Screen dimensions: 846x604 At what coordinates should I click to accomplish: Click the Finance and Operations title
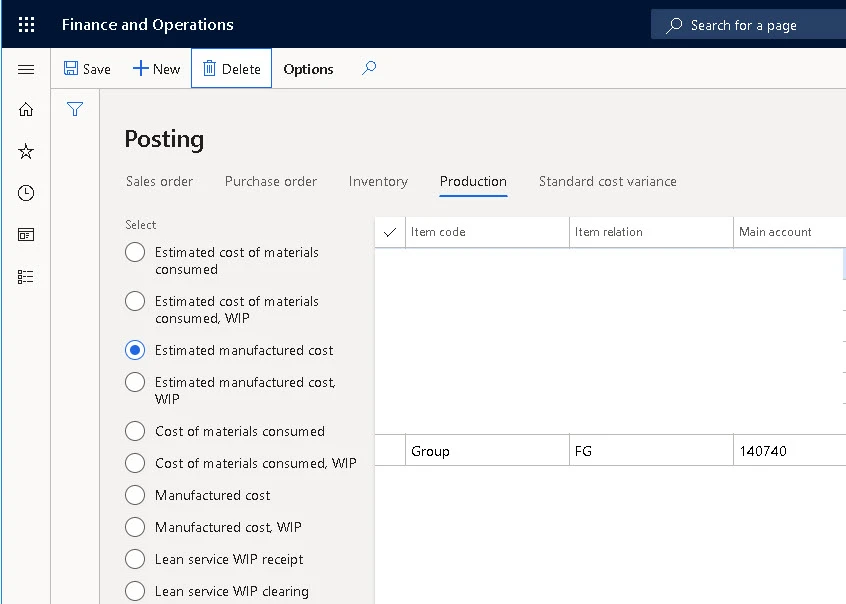point(148,25)
